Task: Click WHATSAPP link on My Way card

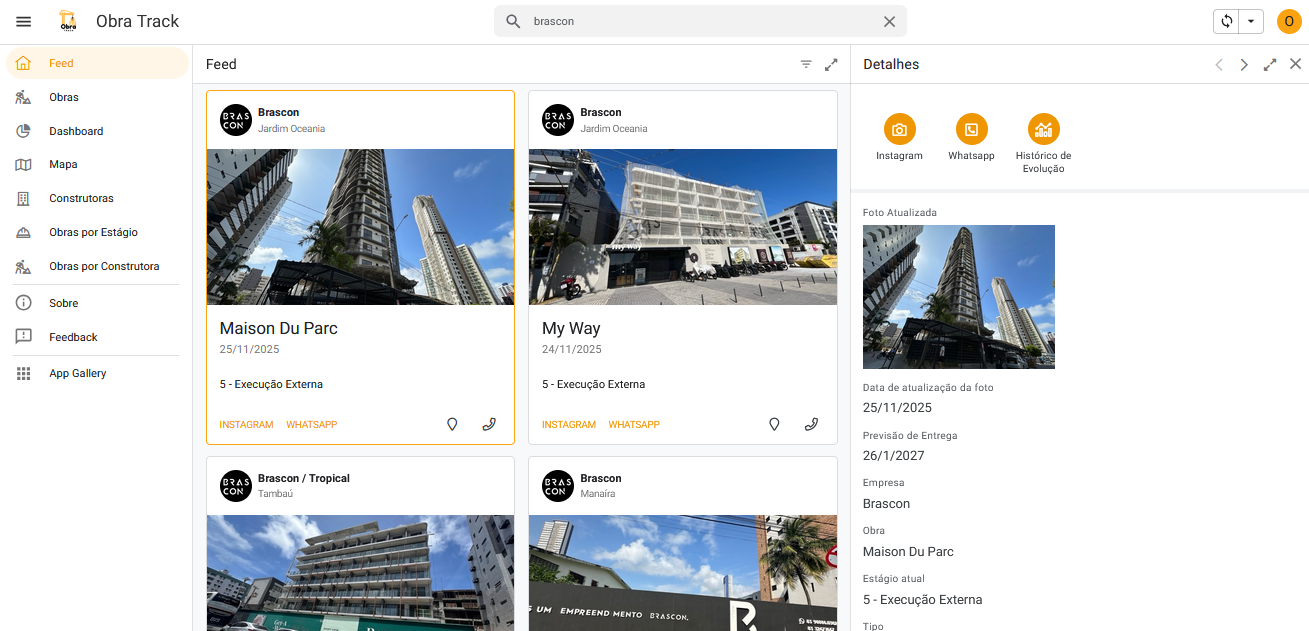Action: tap(634, 425)
